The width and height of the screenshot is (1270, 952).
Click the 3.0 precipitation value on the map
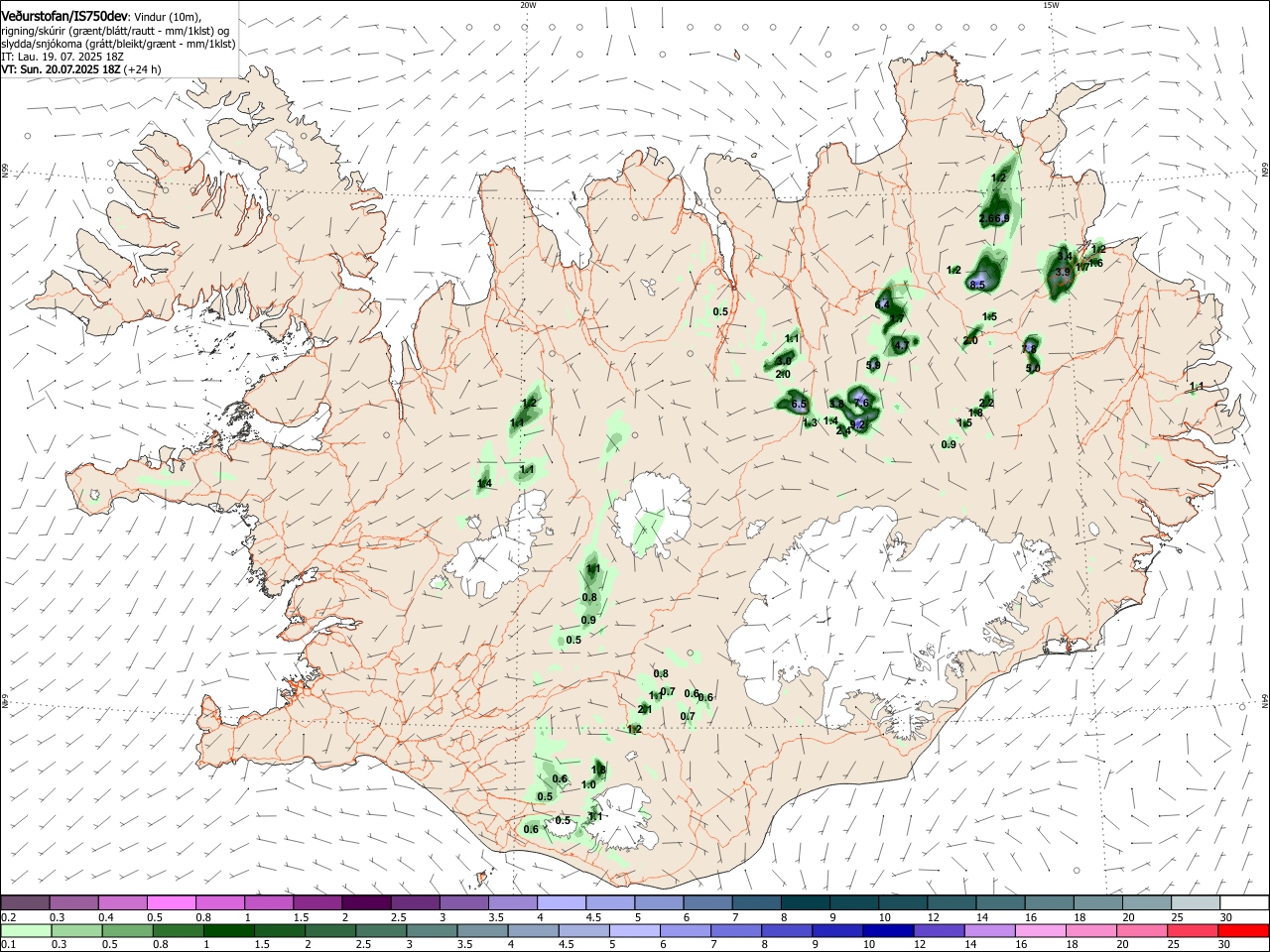785,360
